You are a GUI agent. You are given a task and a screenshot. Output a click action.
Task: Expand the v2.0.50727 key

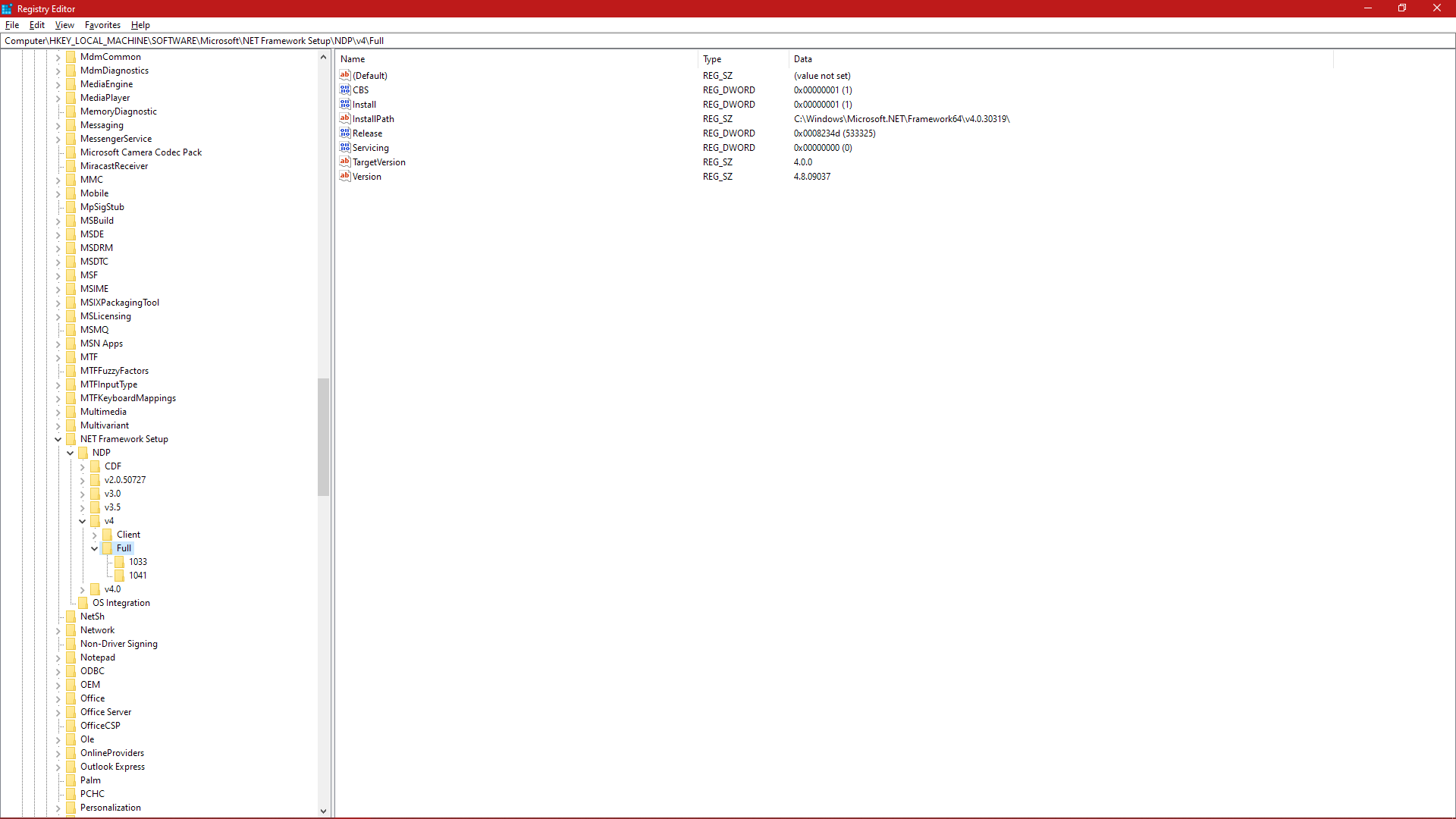(83, 480)
